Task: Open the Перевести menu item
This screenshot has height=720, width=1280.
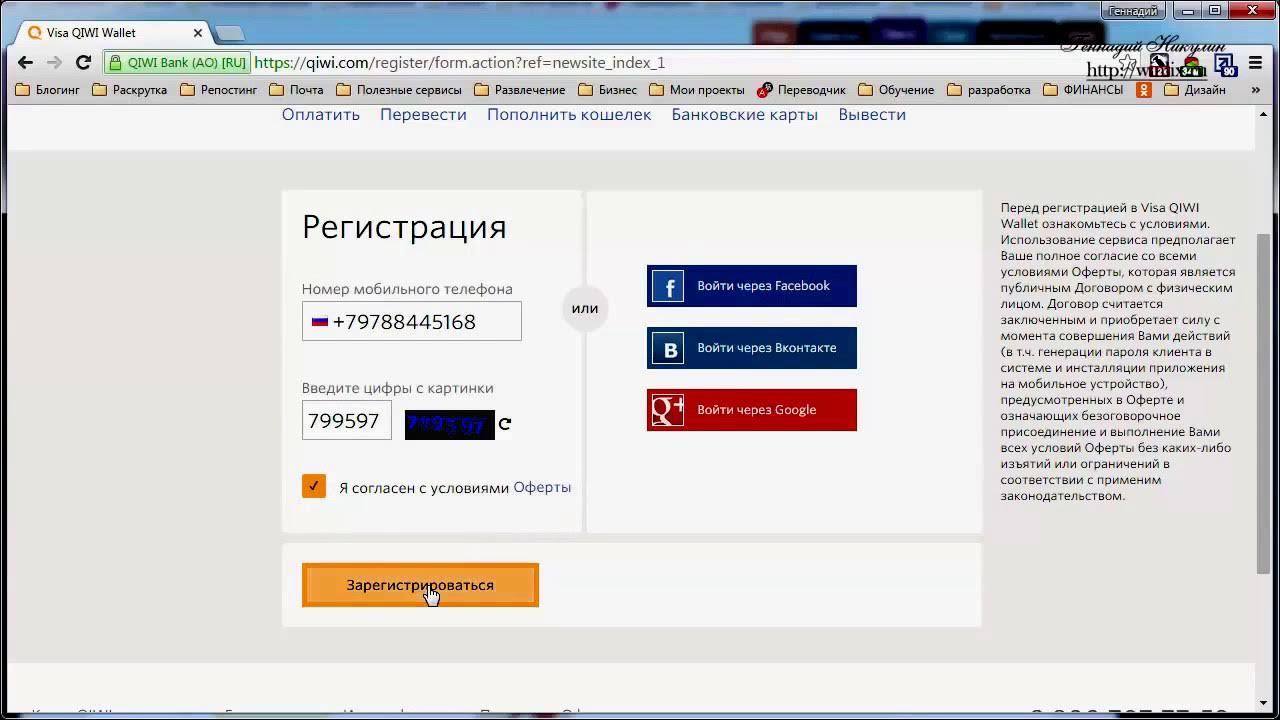Action: [x=423, y=114]
